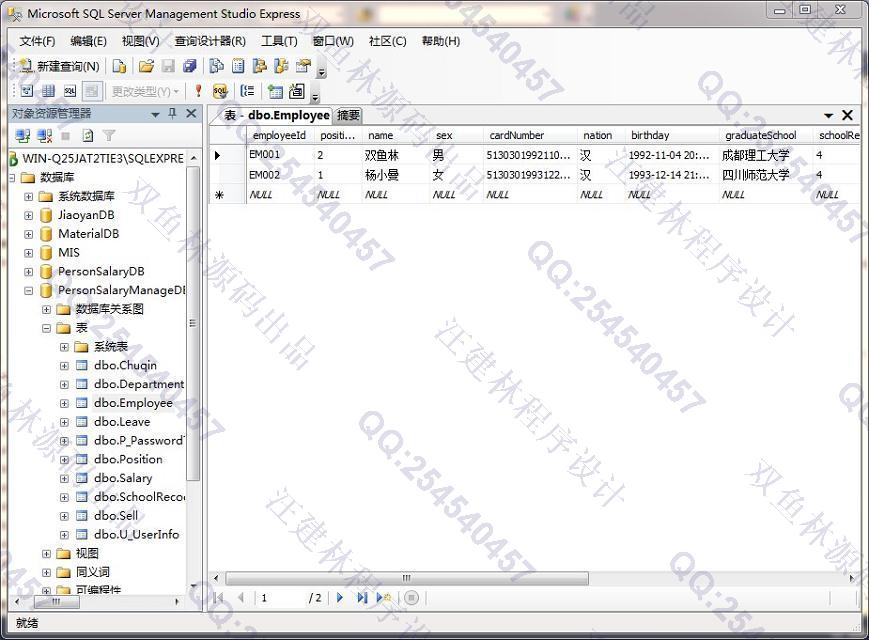The width and height of the screenshot is (869, 640).
Task: Open active documents list dropdown arrow
Action: tap(829, 115)
